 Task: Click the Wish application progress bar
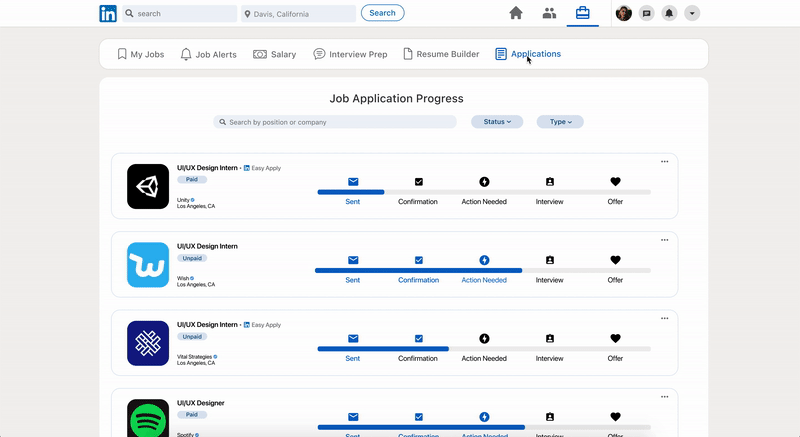click(483, 271)
